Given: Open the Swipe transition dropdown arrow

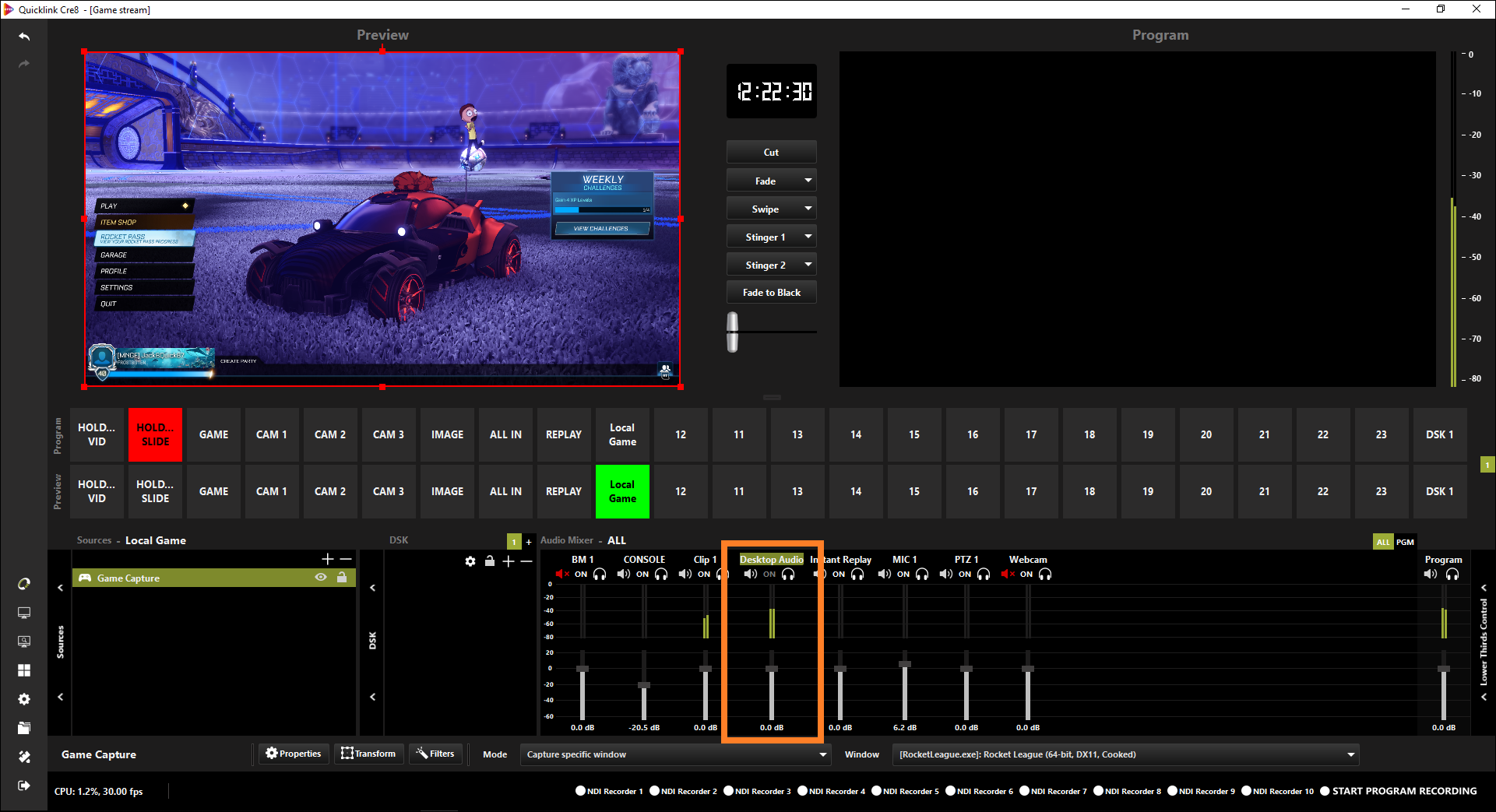Looking at the screenshot, I should (x=808, y=209).
